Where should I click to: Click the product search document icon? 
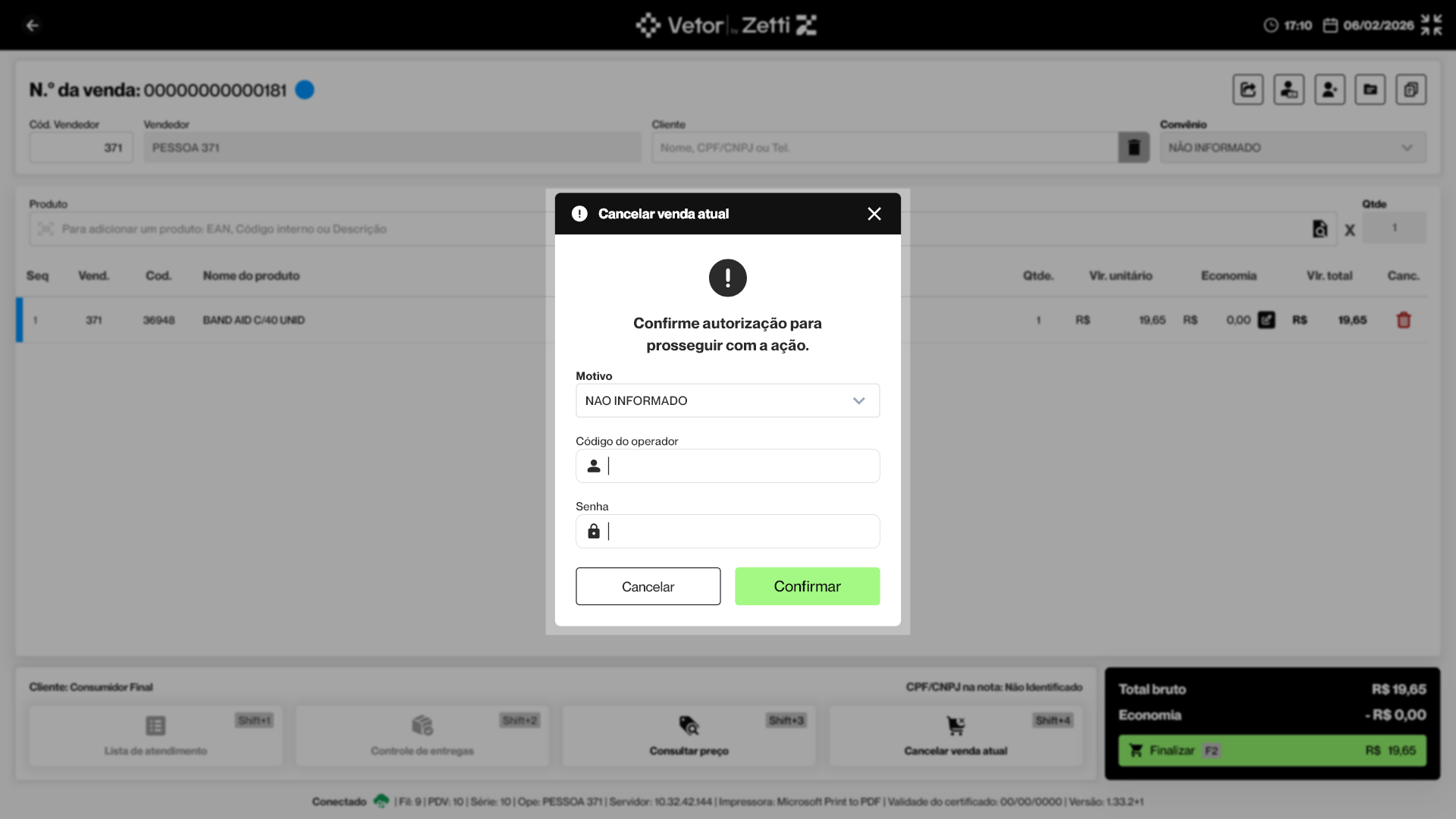point(1319,228)
